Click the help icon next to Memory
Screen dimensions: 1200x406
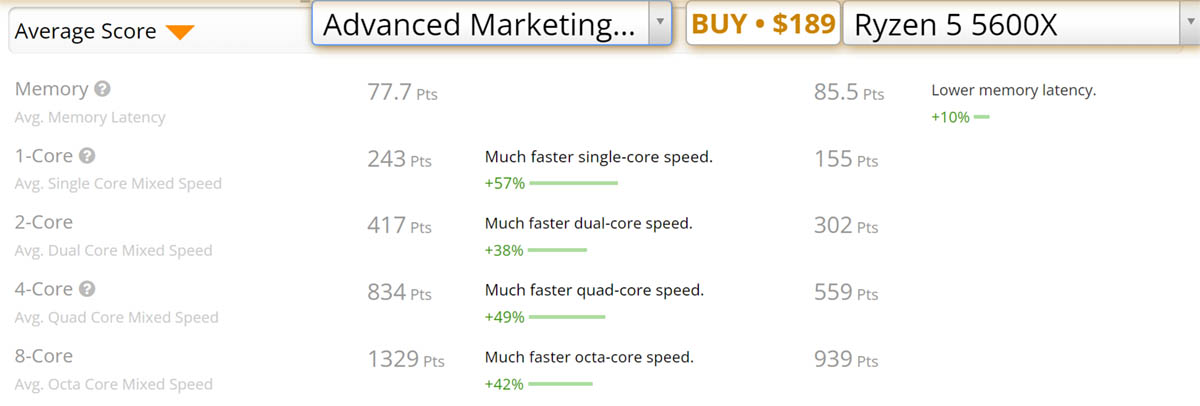point(102,89)
